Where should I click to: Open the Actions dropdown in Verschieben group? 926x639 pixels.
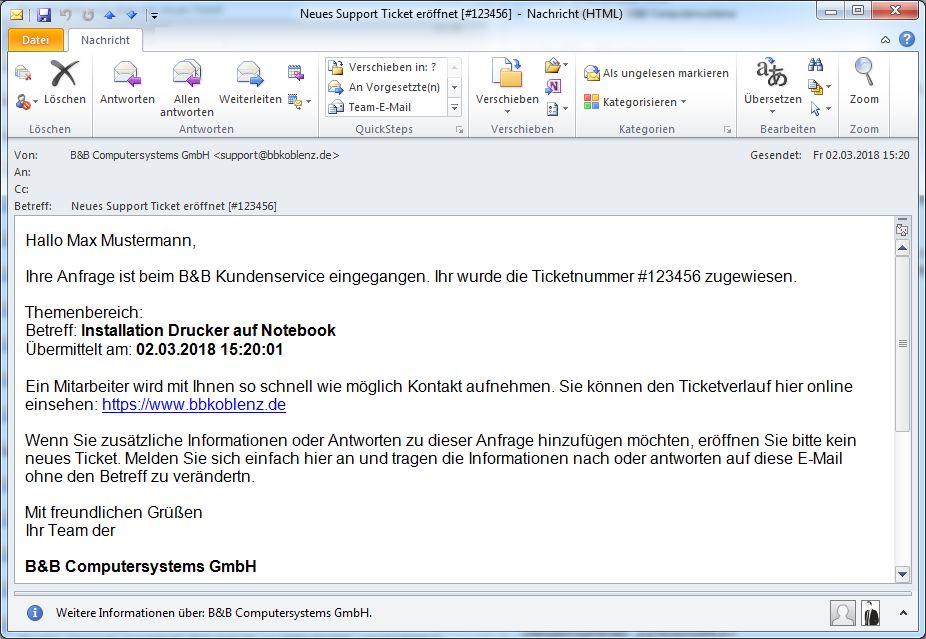click(x=557, y=109)
